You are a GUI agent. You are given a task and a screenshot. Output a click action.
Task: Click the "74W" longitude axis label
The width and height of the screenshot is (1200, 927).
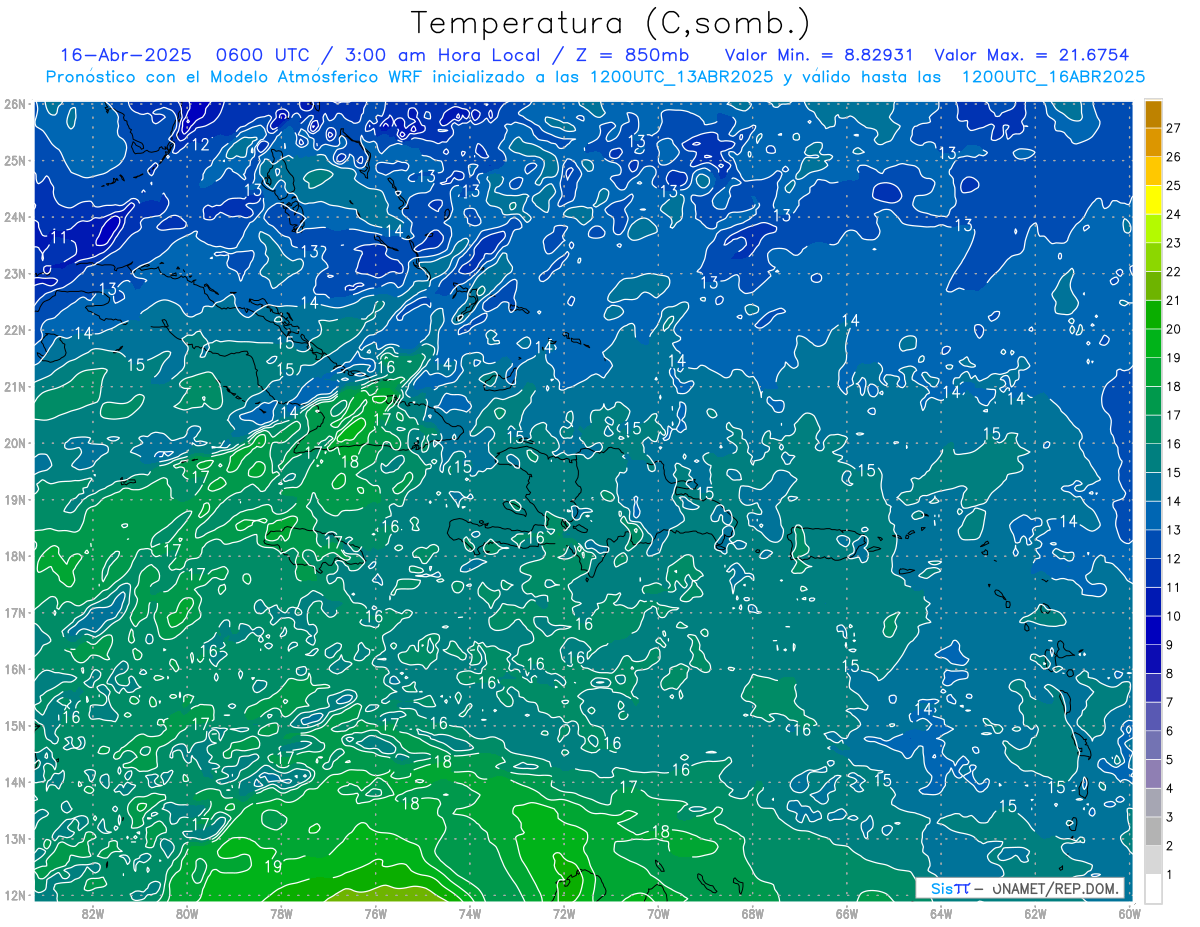tap(469, 913)
